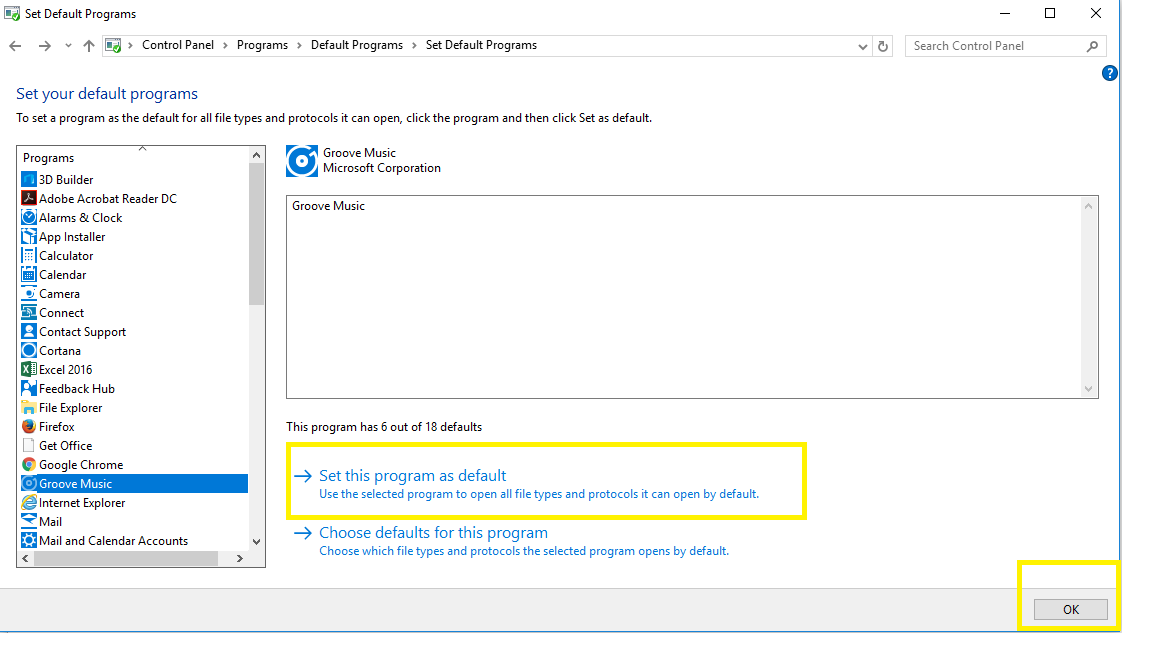
Task: Expand the chevron after Control Panel breadcrumb
Action: click(225, 46)
